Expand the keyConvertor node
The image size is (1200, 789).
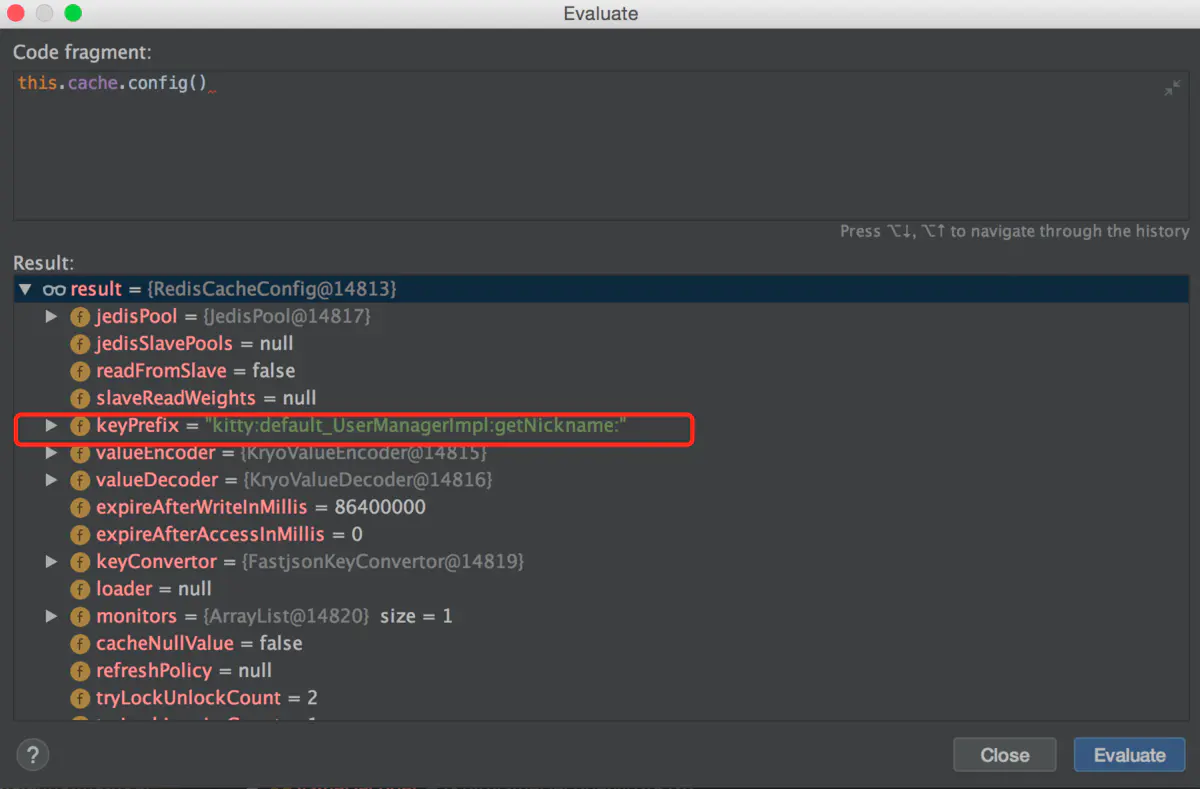click(x=52, y=562)
